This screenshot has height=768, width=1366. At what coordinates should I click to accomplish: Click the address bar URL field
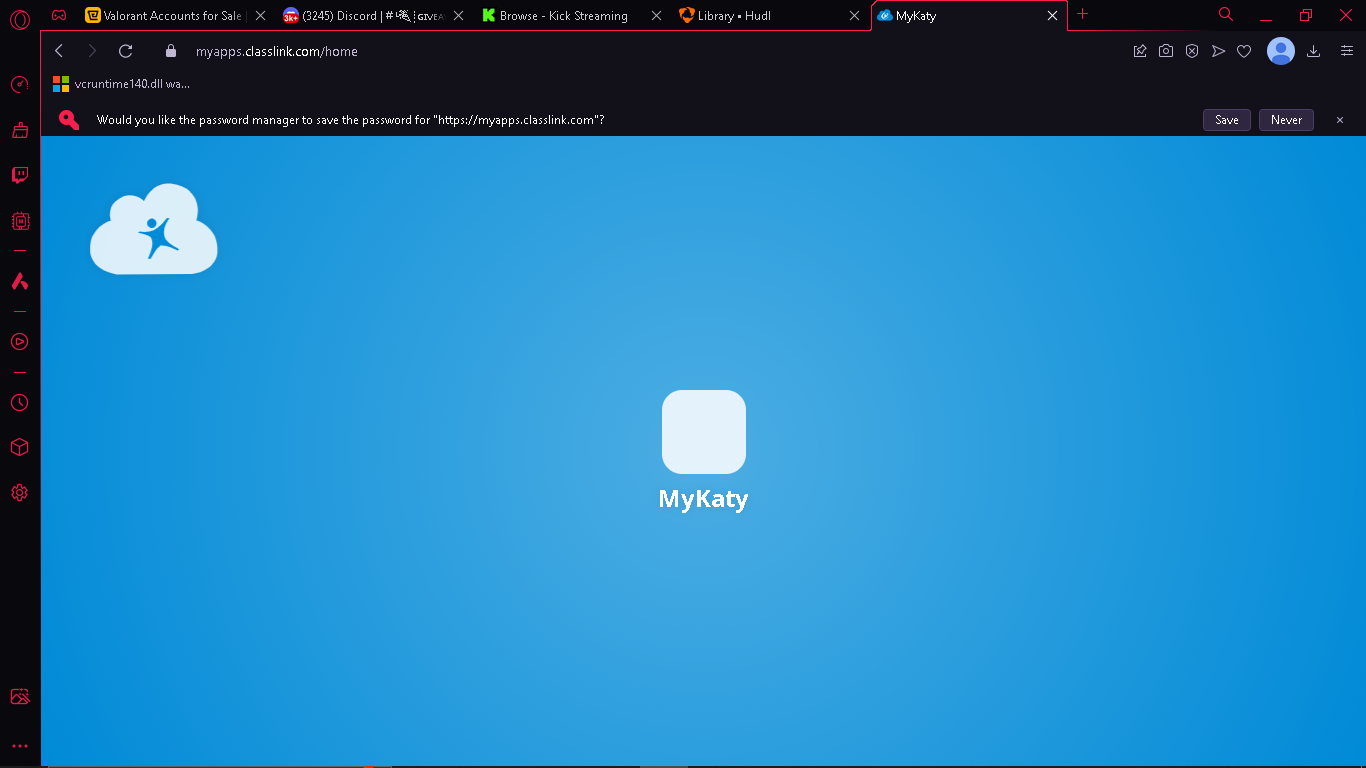pyautogui.click(x=640, y=51)
